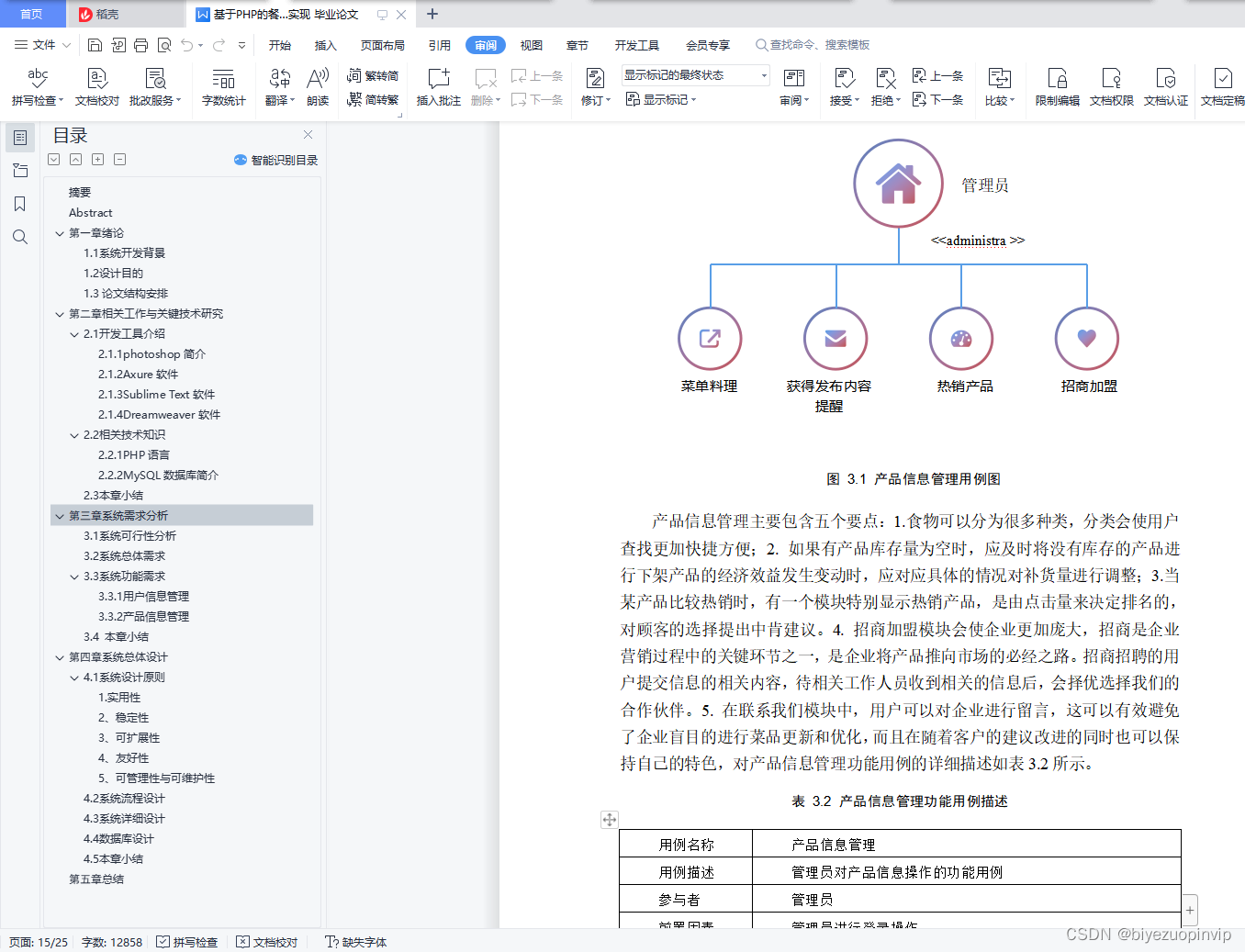Go to the 首页 tab
Viewport: 1245px width, 952px height.
point(32,14)
